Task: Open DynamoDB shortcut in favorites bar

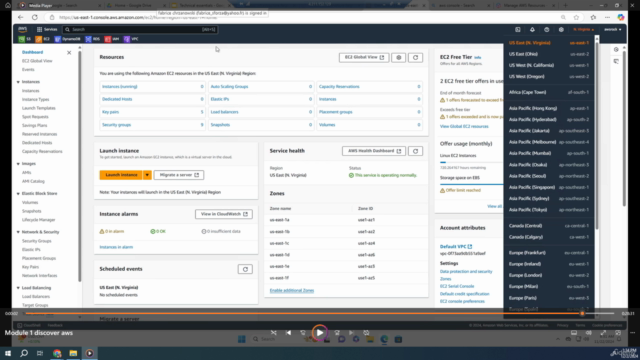Action: click(68, 39)
